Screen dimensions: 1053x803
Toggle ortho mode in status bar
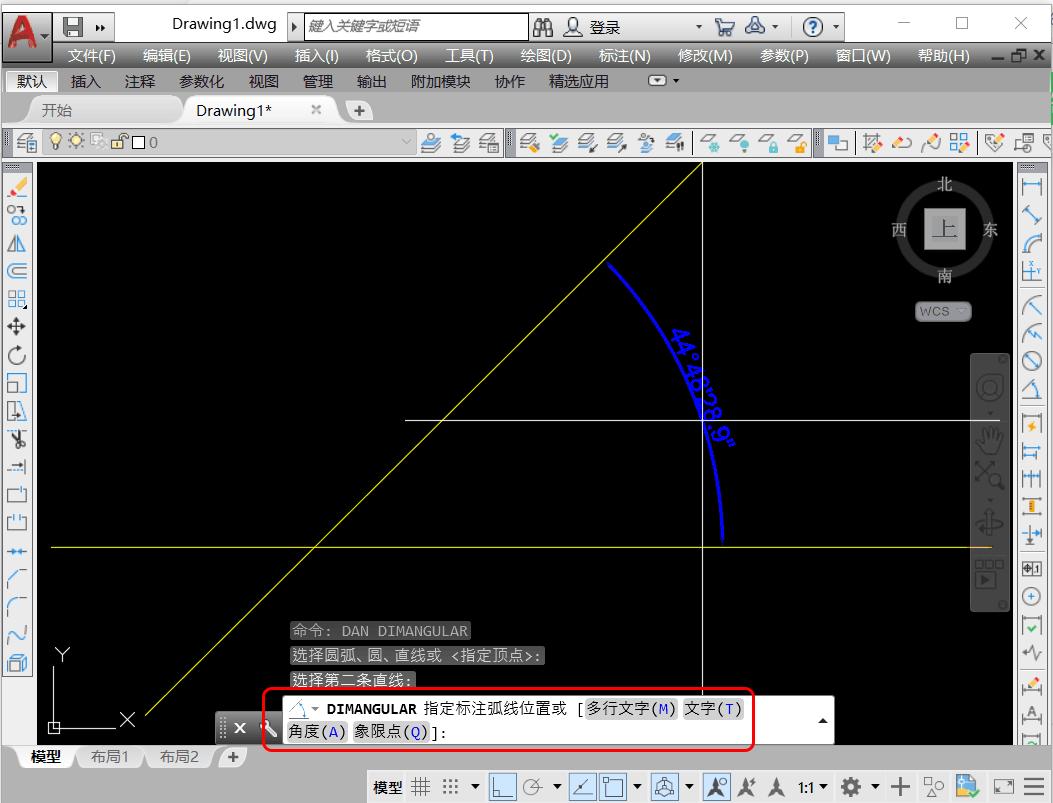(503, 787)
